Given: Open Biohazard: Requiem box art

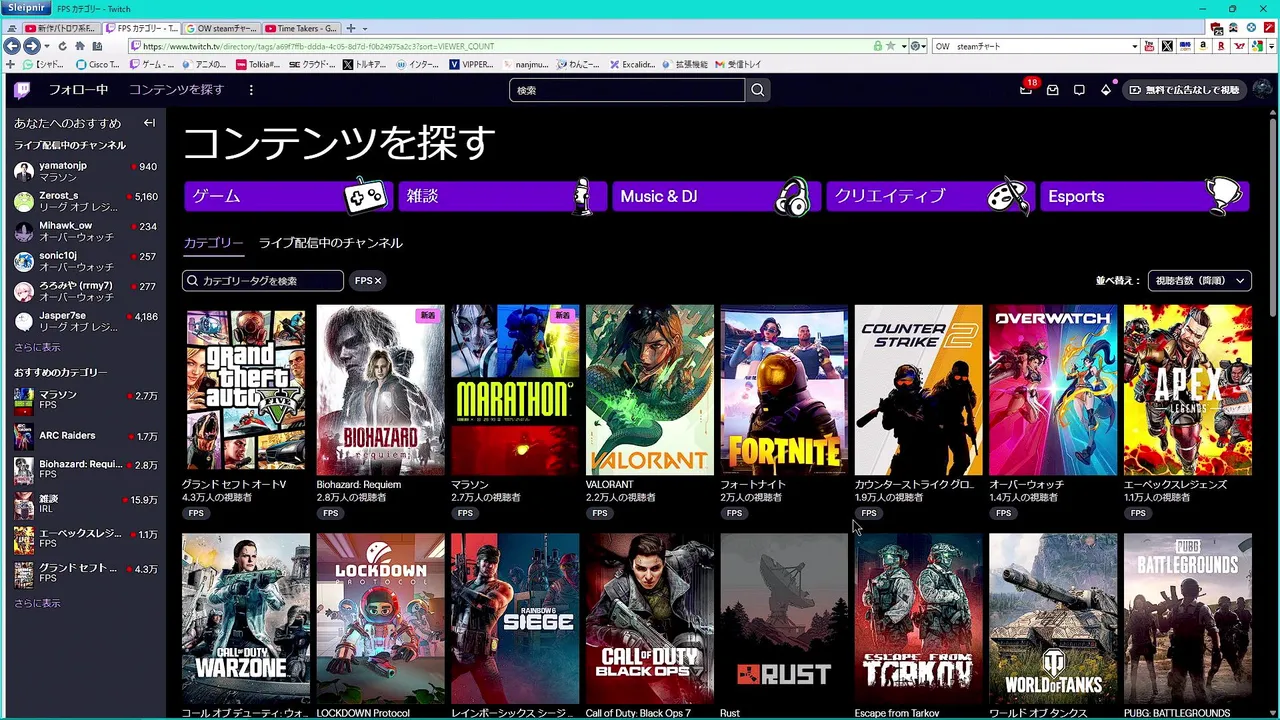Looking at the screenshot, I should click(380, 390).
